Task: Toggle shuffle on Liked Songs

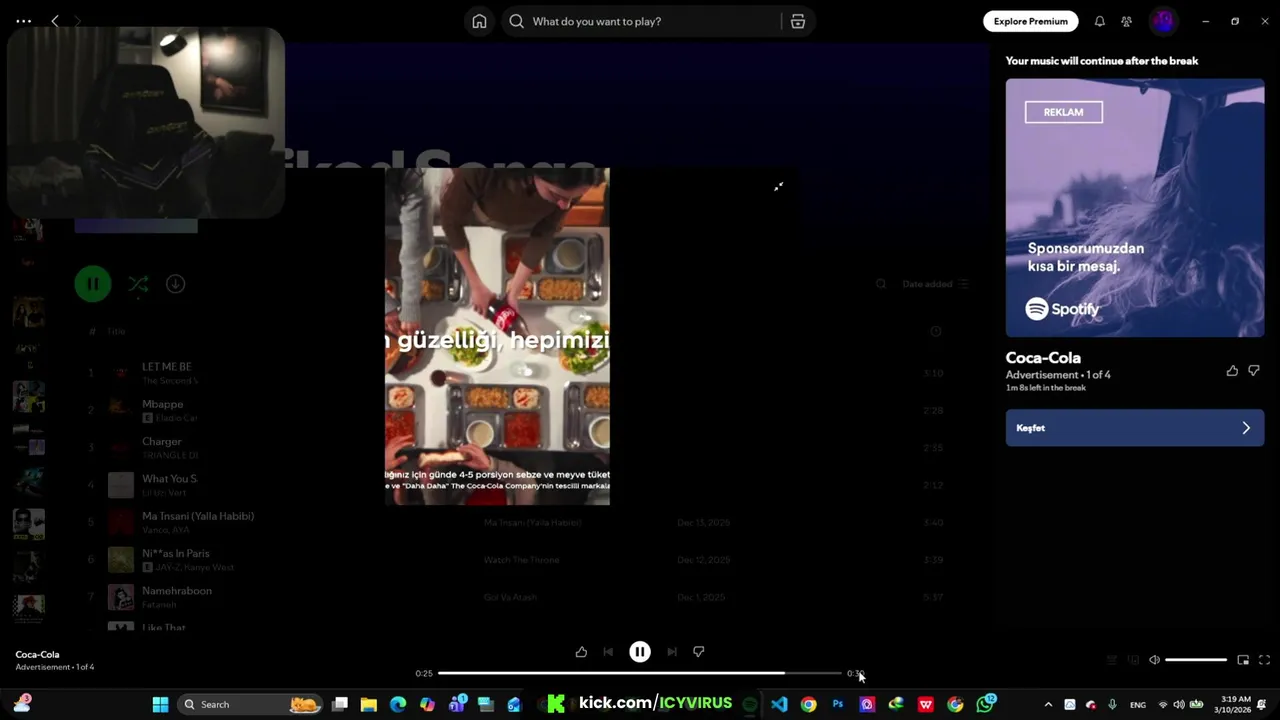Action: tap(138, 285)
